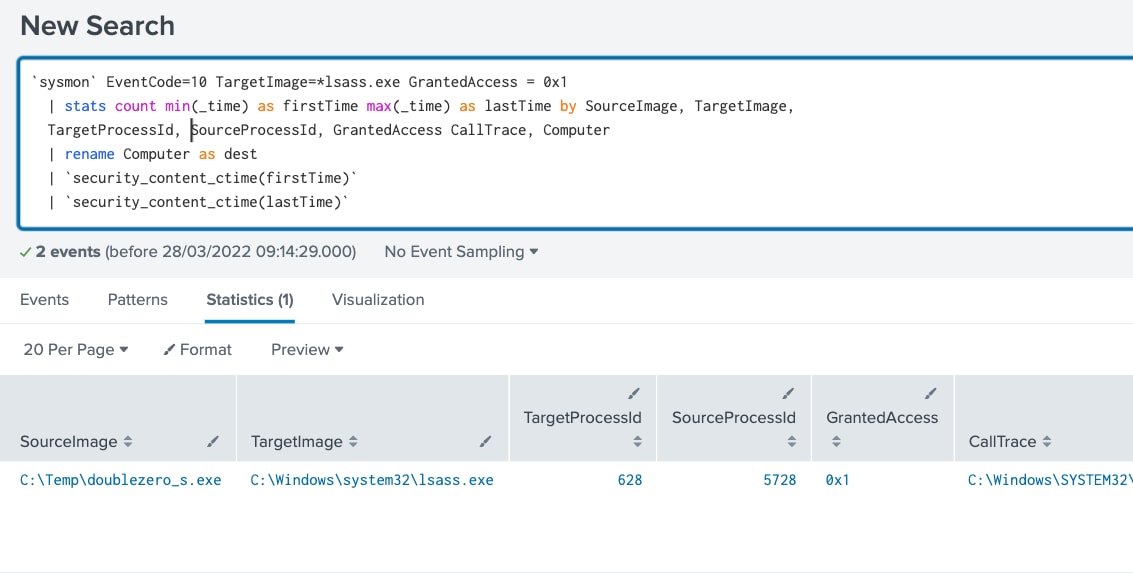Click the 'stats' keyword in the query
1133x573 pixels.
tap(85, 106)
